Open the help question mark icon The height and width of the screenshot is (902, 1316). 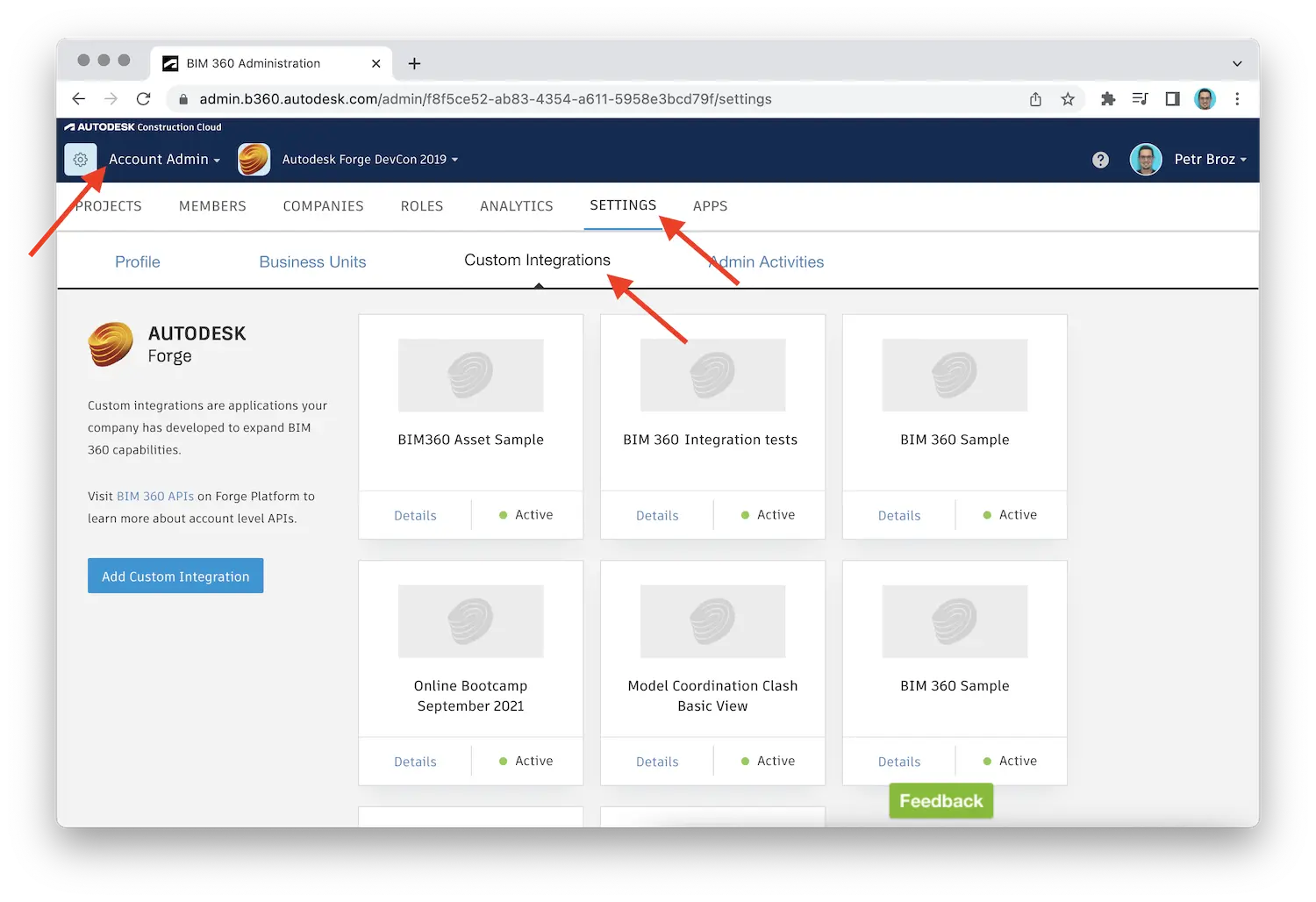1100,160
